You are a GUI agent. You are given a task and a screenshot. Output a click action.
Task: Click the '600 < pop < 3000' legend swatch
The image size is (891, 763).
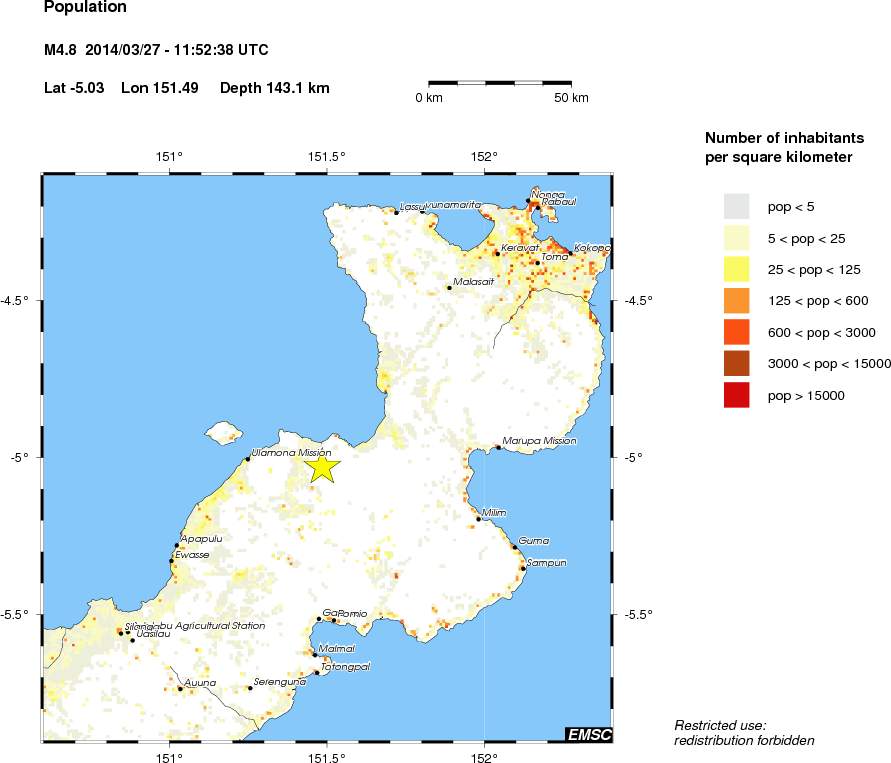tap(736, 332)
